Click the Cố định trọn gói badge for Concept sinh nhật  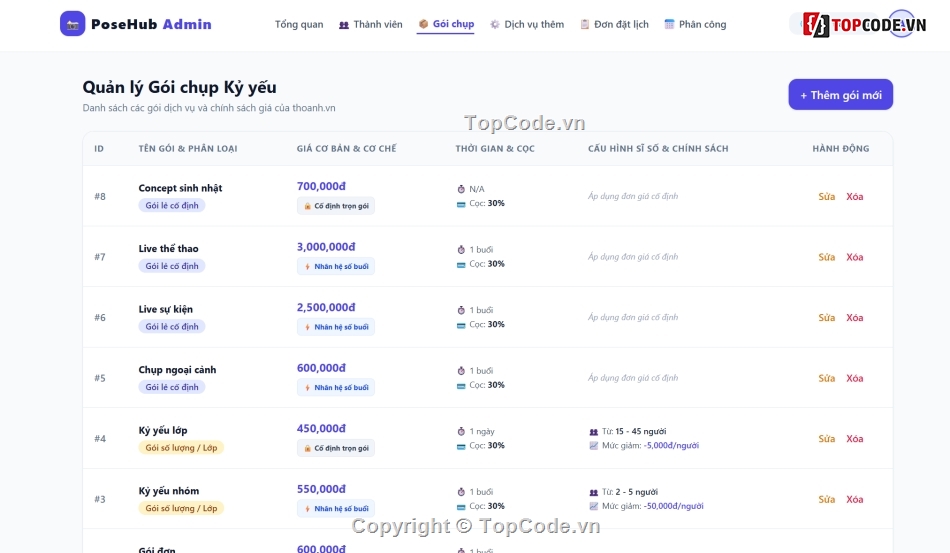coord(336,206)
